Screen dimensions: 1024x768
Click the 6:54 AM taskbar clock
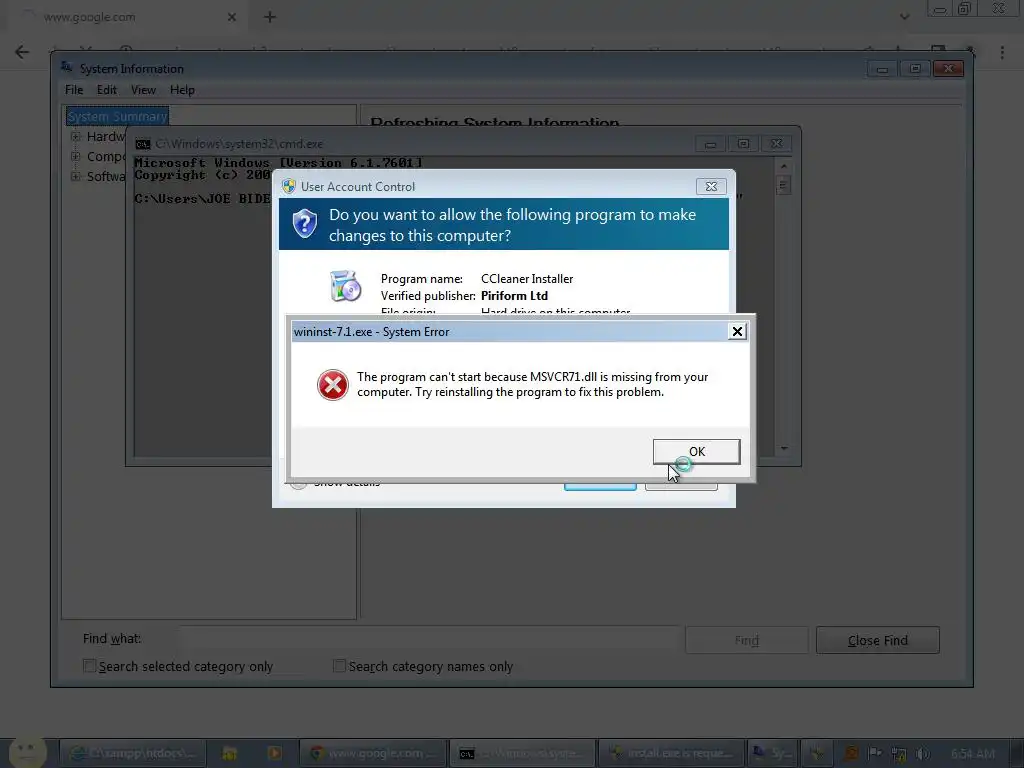click(972, 754)
